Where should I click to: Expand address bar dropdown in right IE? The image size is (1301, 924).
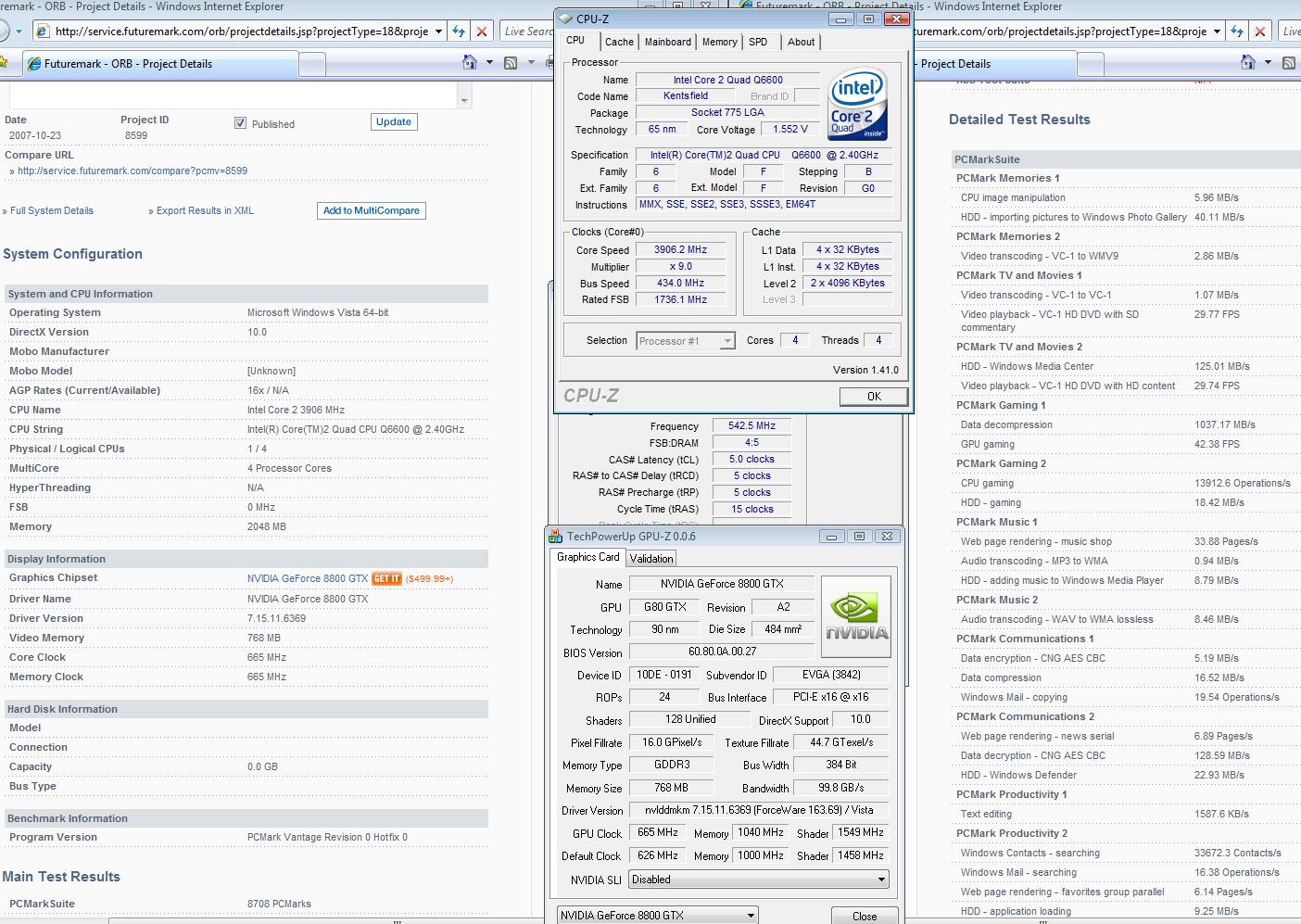[1216, 32]
